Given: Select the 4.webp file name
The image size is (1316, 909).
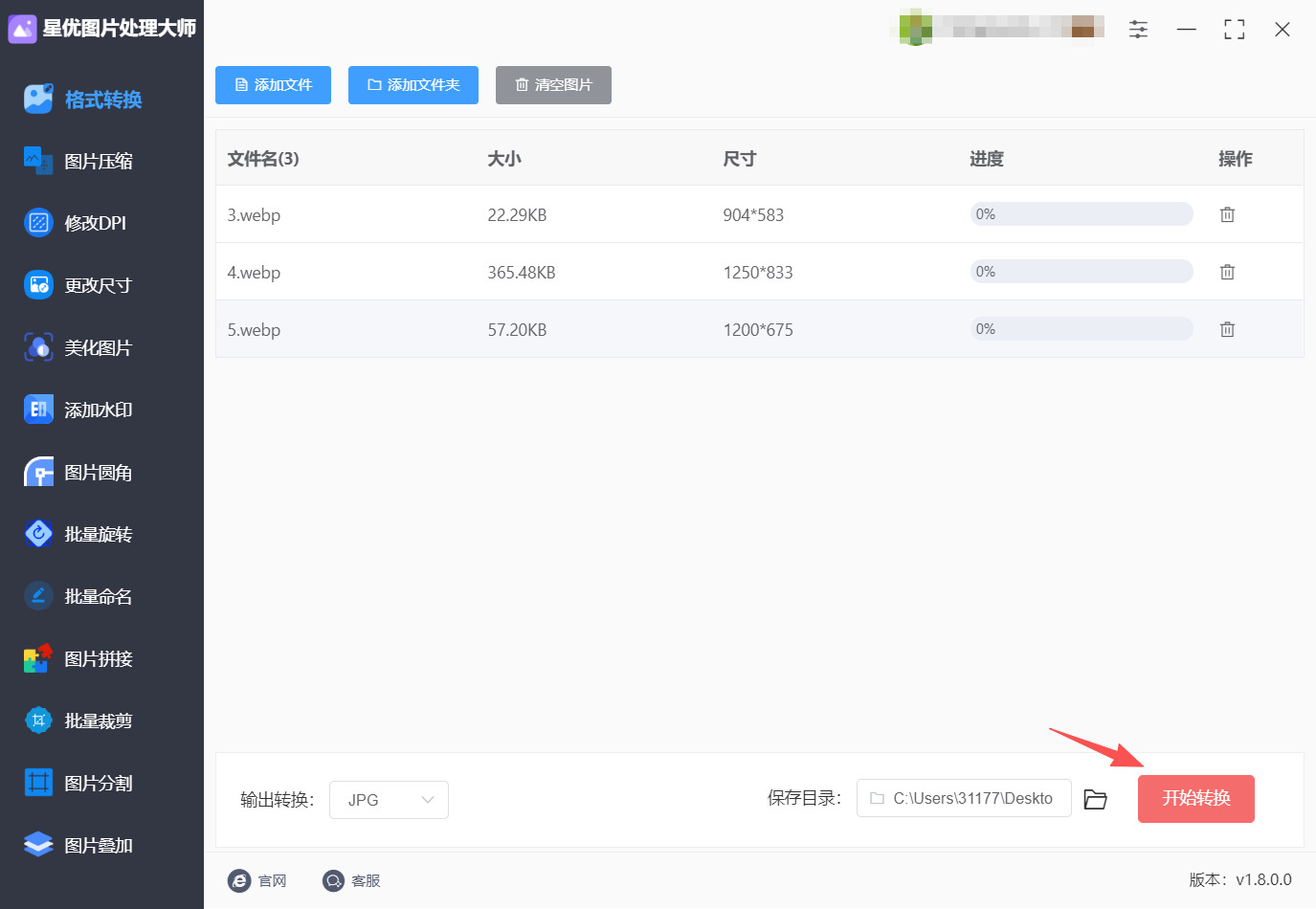Looking at the screenshot, I should click(x=254, y=273).
